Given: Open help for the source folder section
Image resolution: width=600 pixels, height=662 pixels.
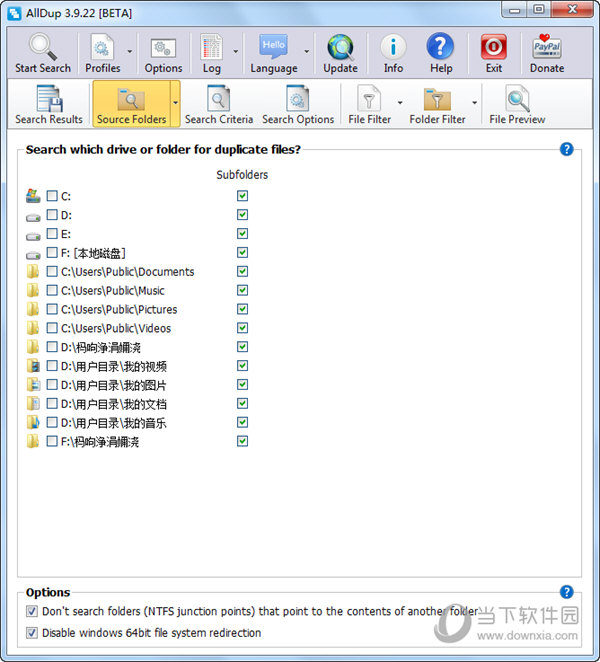Looking at the screenshot, I should pyautogui.click(x=566, y=149).
